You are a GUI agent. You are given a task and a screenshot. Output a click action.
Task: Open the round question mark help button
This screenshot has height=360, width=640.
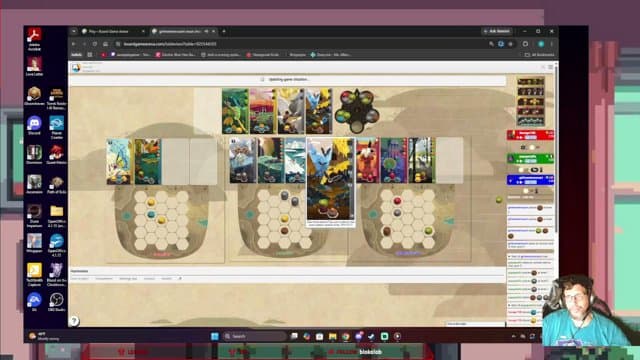[74, 321]
